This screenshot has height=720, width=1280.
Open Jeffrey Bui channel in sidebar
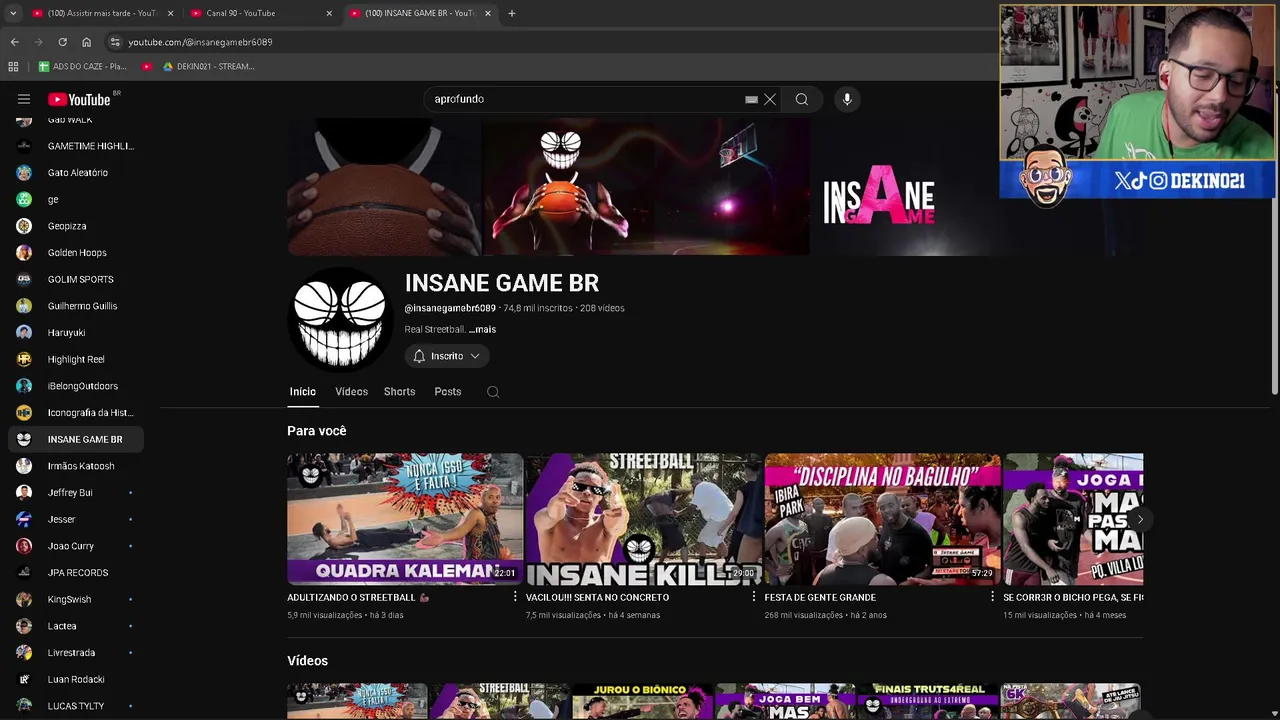[76, 493]
